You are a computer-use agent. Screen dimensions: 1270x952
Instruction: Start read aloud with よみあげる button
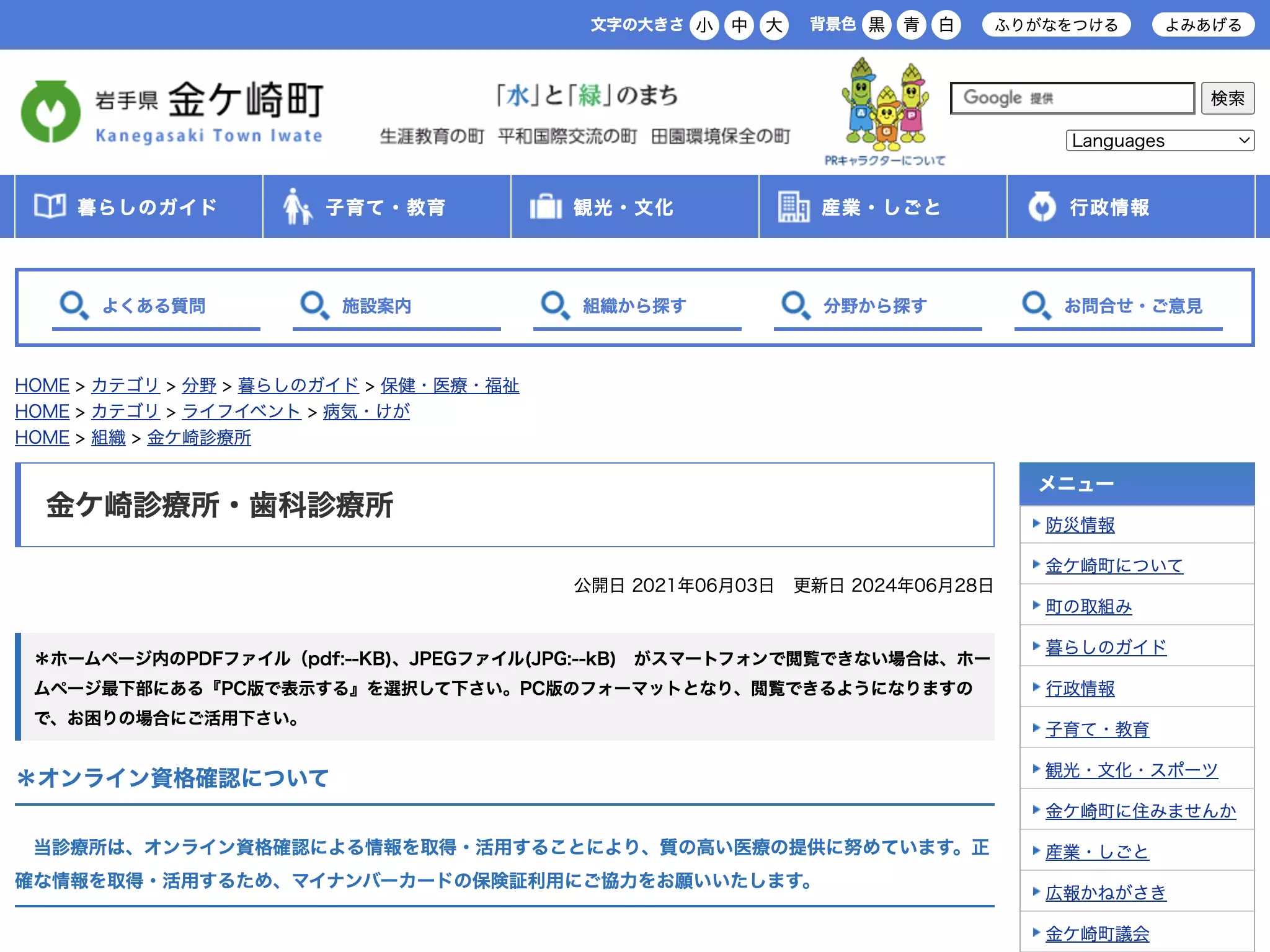(1204, 25)
